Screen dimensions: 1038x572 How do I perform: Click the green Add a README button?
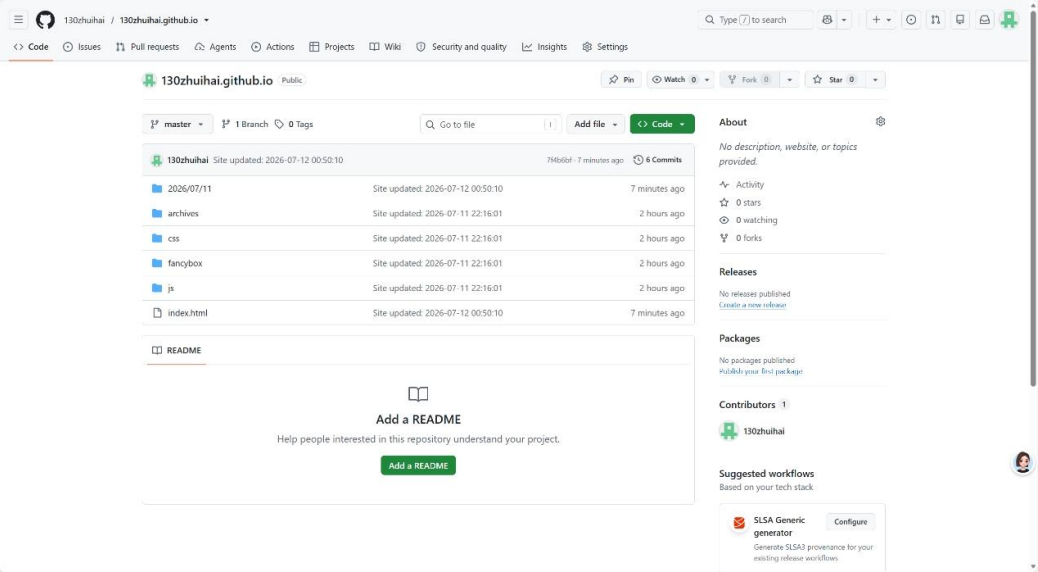pyautogui.click(x=418, y=465)
